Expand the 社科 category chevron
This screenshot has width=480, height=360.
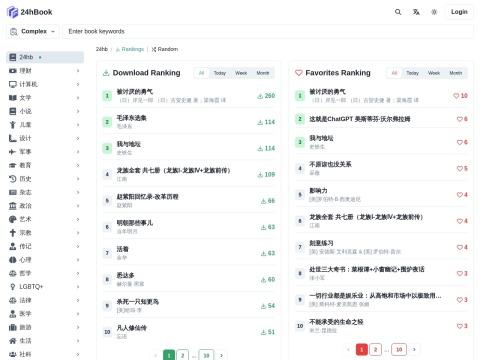coord(78,354)
